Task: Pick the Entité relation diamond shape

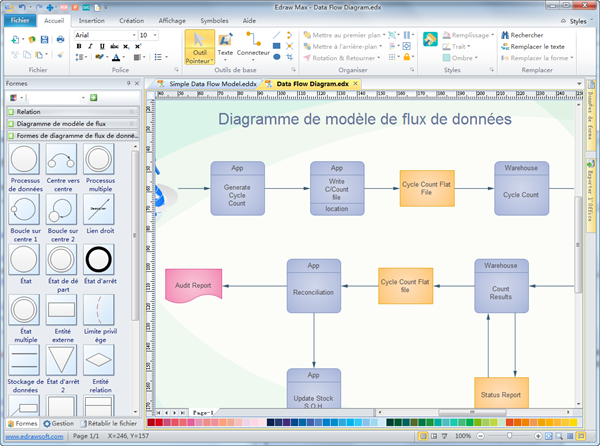Action: coord(99,360)
